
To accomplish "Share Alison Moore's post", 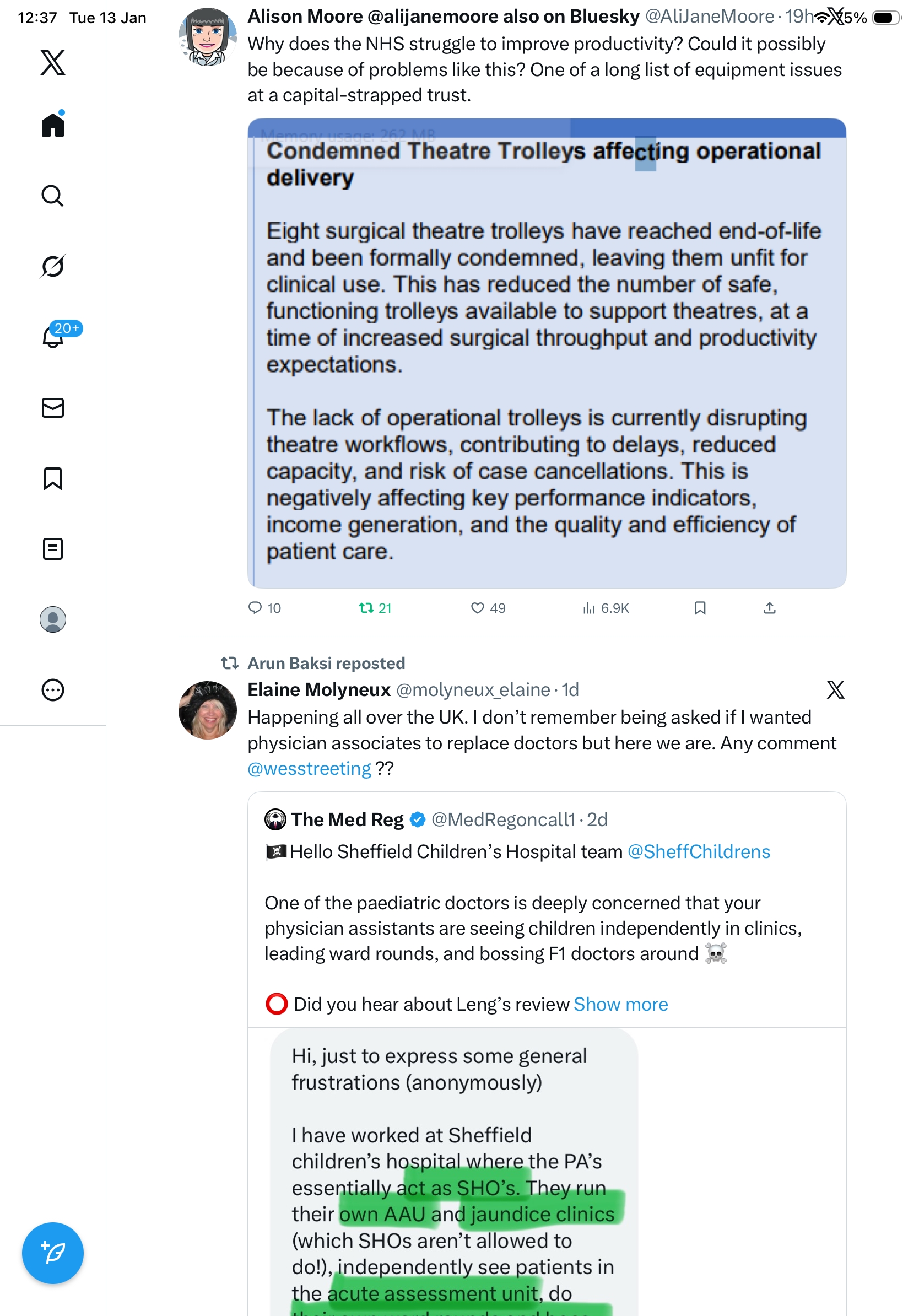I will click(x=770, y=608).
